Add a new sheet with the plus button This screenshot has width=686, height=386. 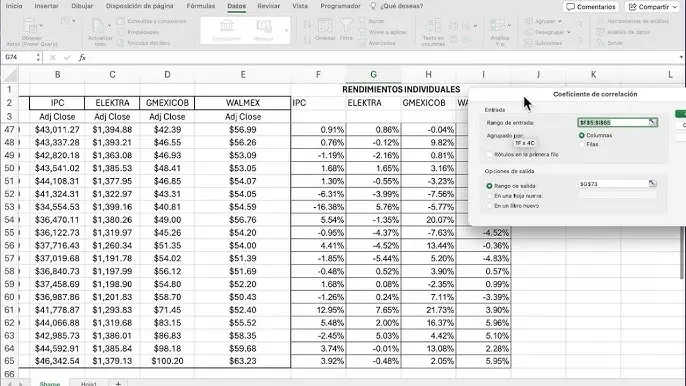(x=118, y=383)
